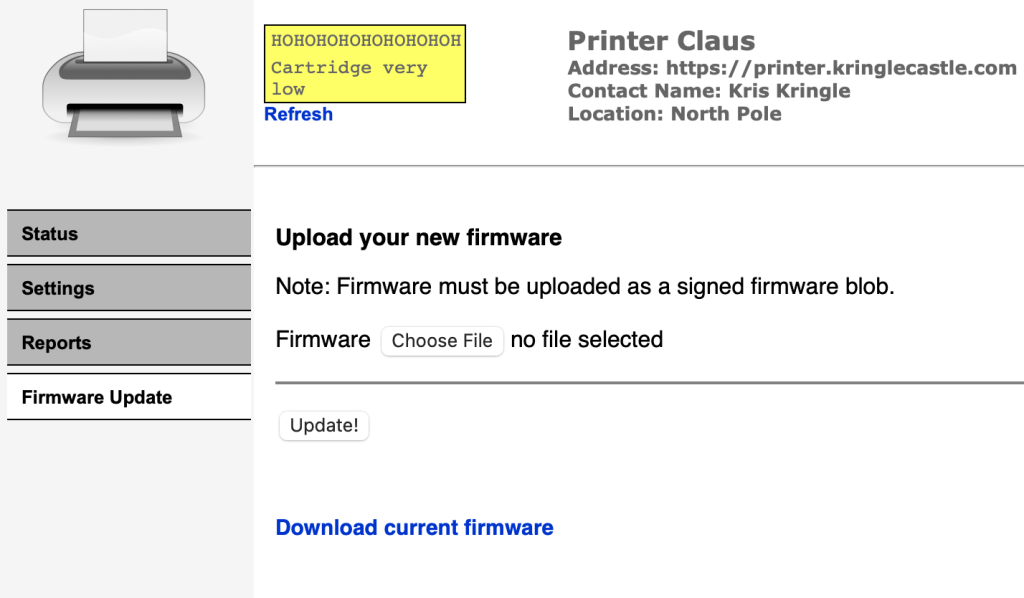
Task: Click the divider line above Update! button
Action: pyautogui.click(x=650, y=382)
